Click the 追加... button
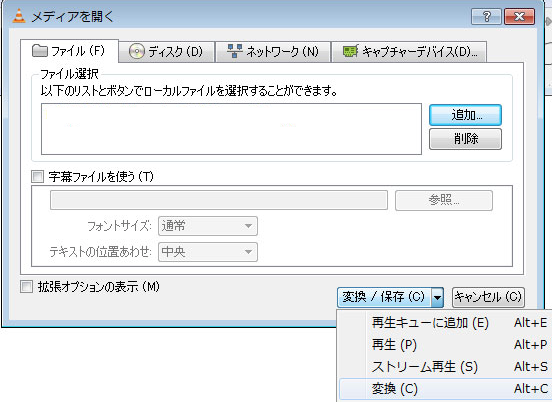The height and width of the screenshot is (402, 552). click(465, 115)
